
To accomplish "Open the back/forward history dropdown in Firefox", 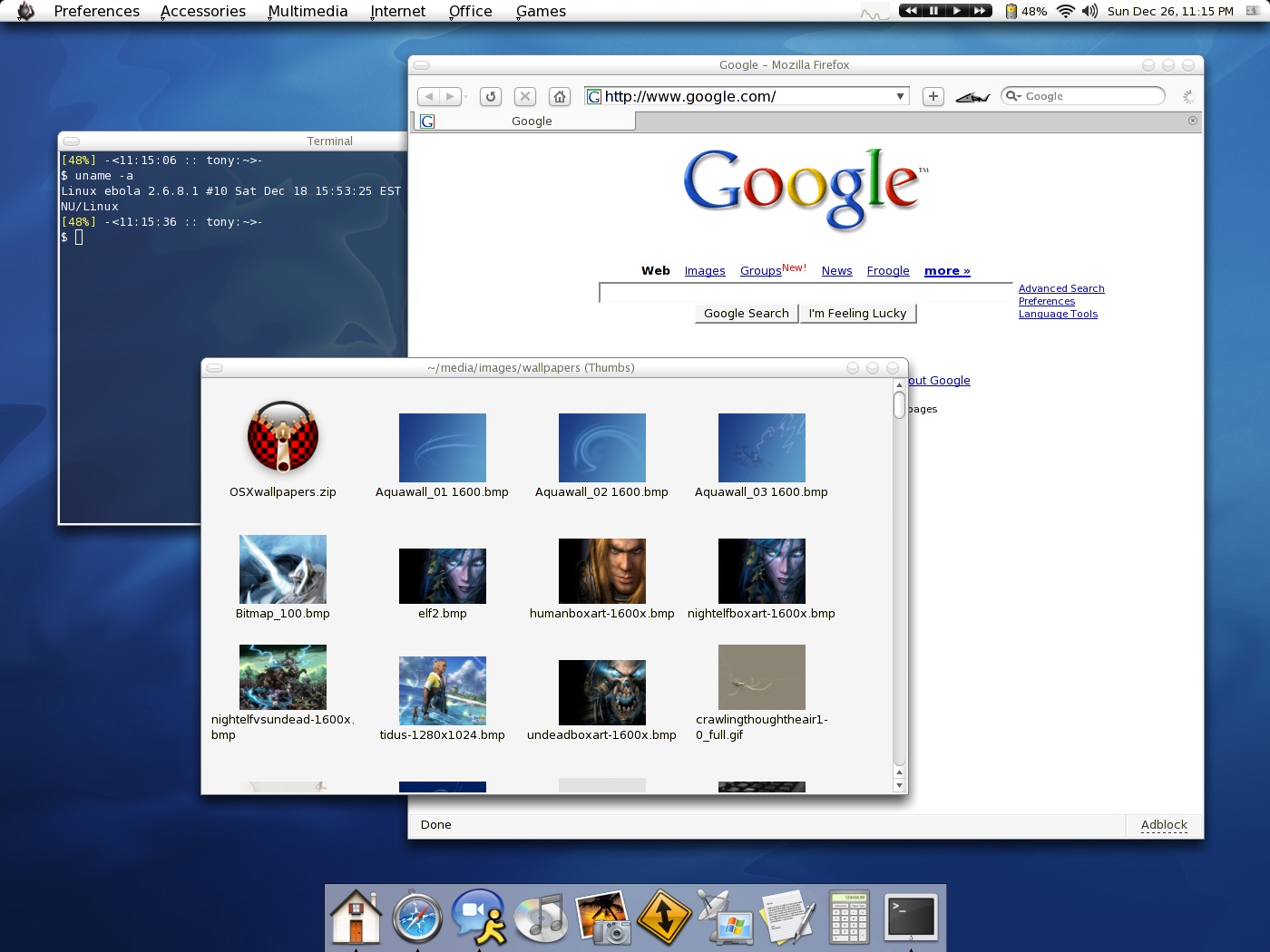I will [x=466, y=96].
